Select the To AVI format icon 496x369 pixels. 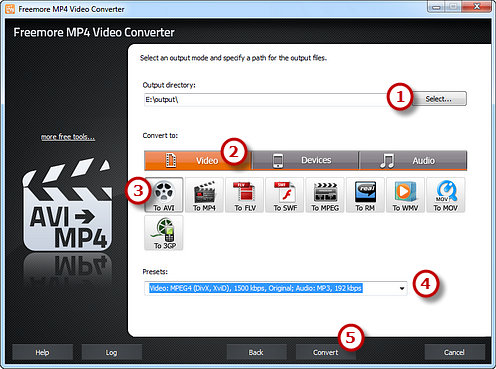164,195
